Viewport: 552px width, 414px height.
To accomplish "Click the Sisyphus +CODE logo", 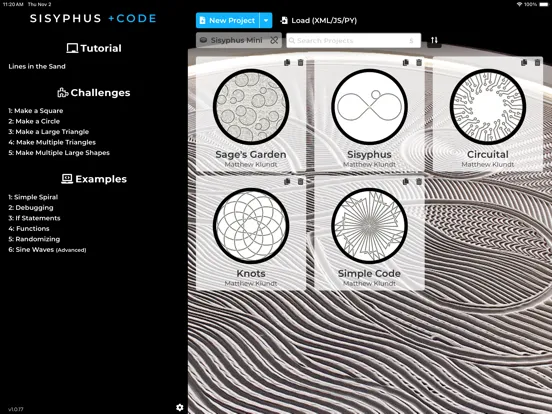I will click(93, 18).
